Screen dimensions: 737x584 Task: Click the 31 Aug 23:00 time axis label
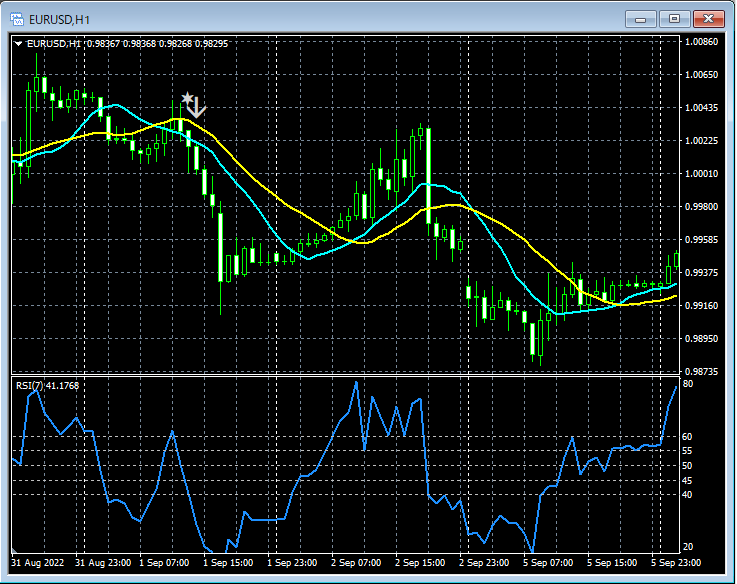(x=103, y=563)
